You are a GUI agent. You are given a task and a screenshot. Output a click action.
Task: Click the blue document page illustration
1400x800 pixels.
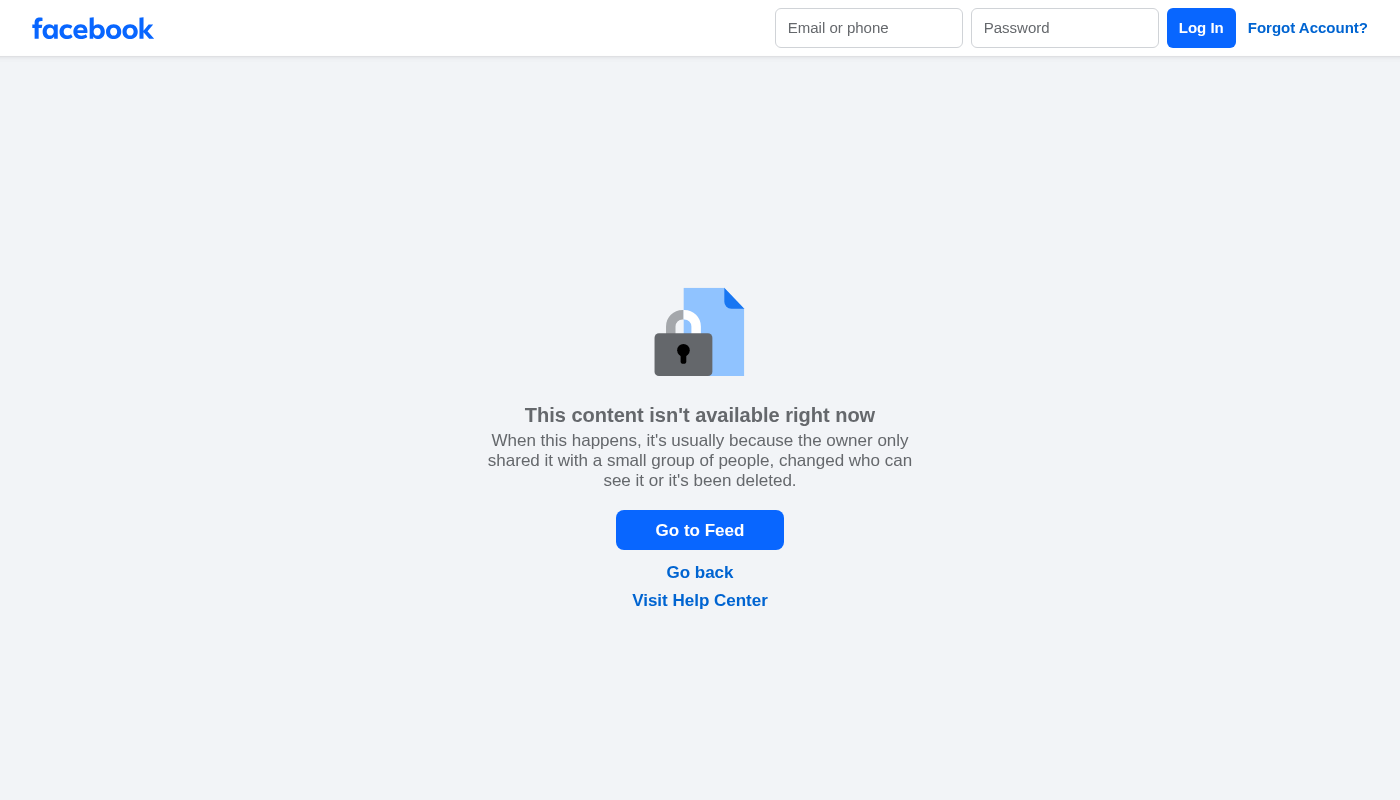tap(714, 332)
